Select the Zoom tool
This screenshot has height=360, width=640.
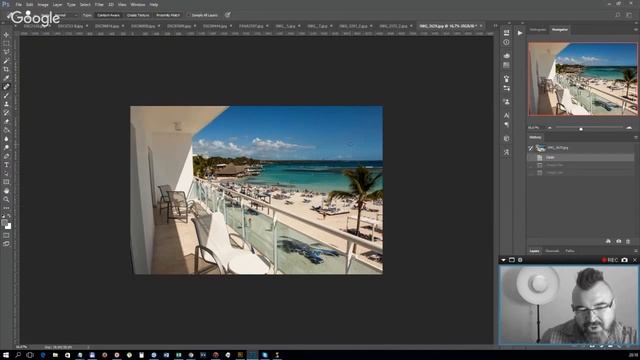(x=6, y=199)
